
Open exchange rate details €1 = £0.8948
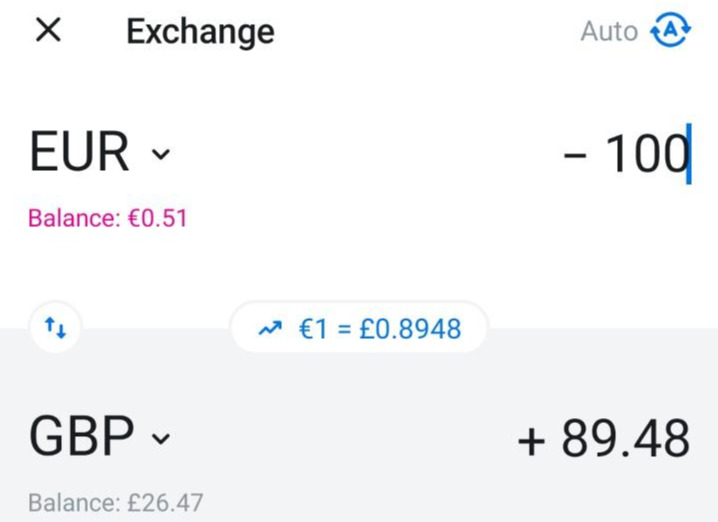tap(380, 328)
